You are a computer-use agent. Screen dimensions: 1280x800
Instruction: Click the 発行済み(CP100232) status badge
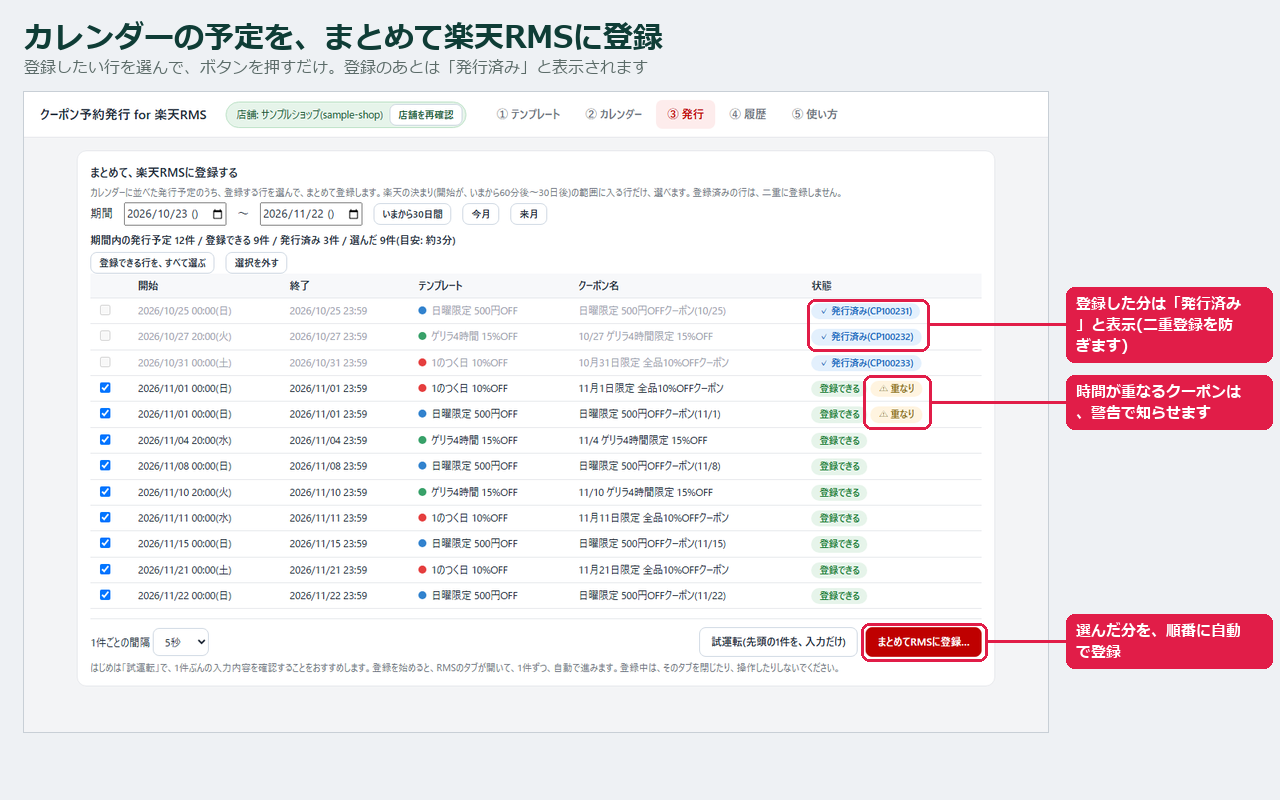(x=866, y=337)
